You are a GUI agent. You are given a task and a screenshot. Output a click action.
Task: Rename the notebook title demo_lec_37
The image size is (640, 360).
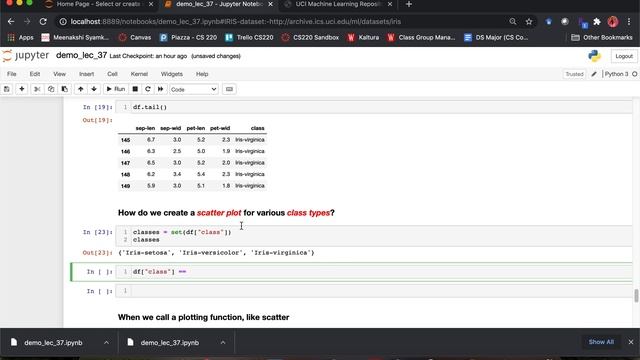point(81,56)
